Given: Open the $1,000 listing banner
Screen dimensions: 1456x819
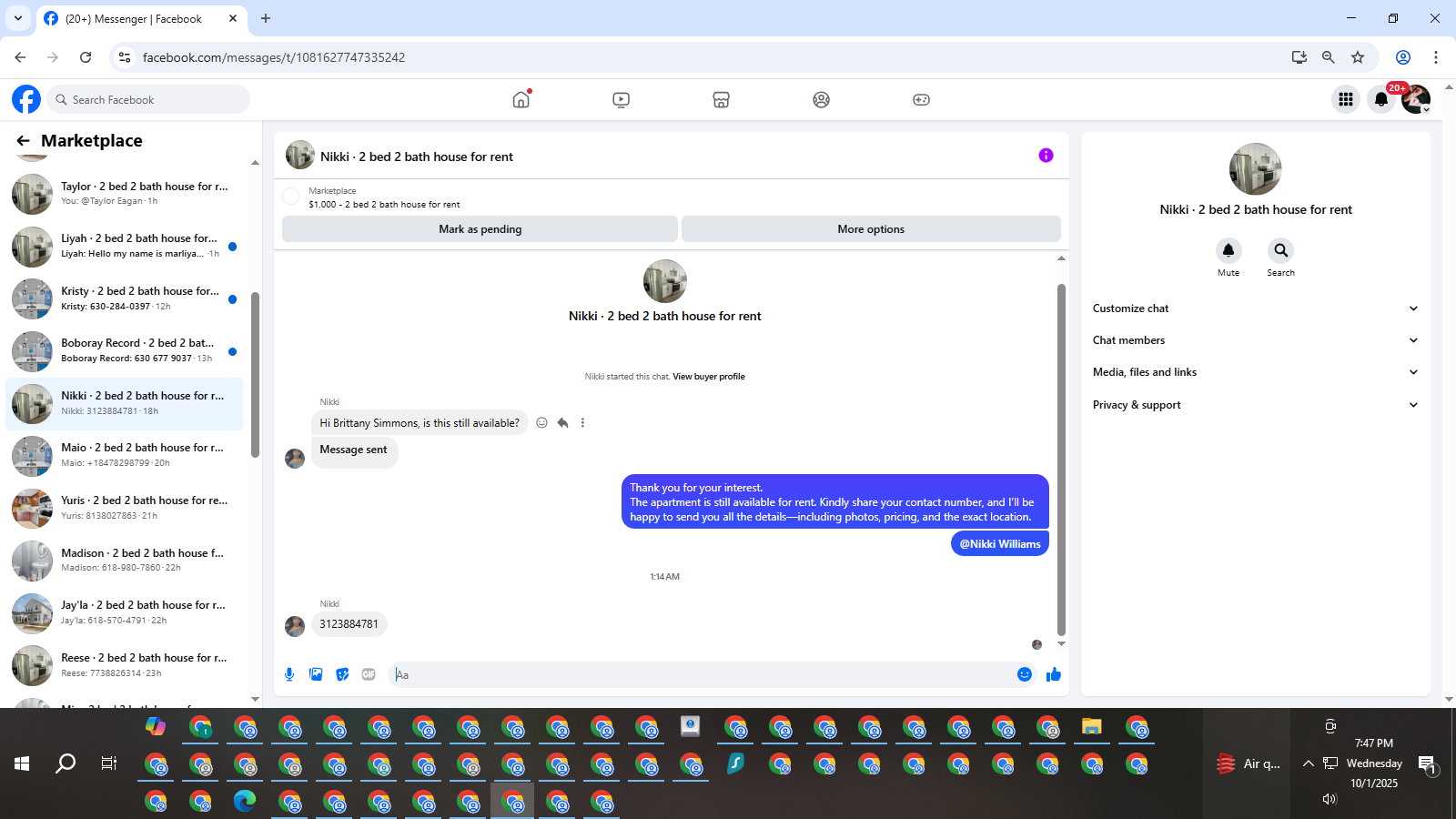Looking at the screenshot, I should 671,197.
